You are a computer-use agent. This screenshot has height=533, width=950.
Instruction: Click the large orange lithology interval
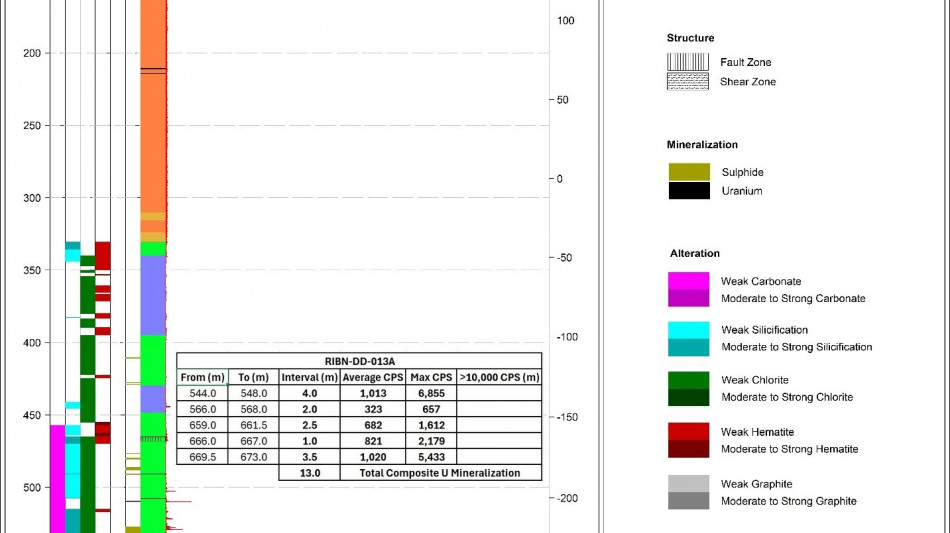pyautogui.click(x=153, y=106)
